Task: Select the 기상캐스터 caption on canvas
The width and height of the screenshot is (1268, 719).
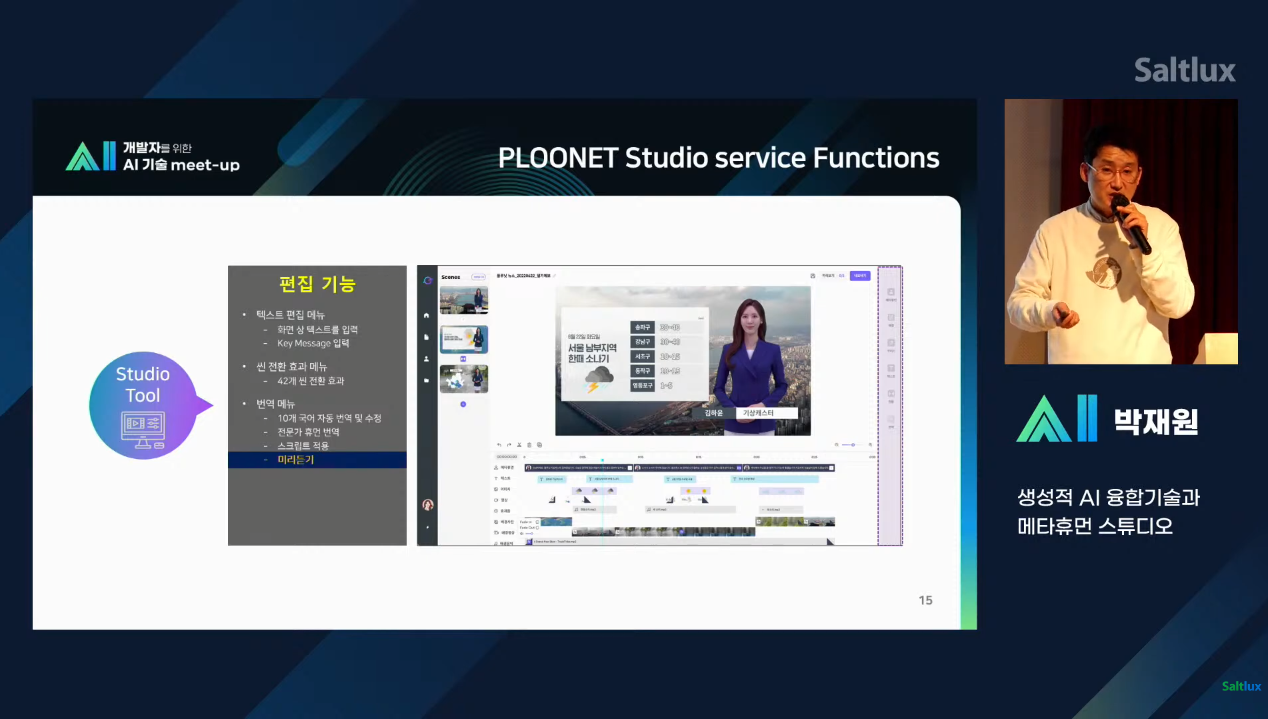Action: pyautogui.click(x=767, y=413)
